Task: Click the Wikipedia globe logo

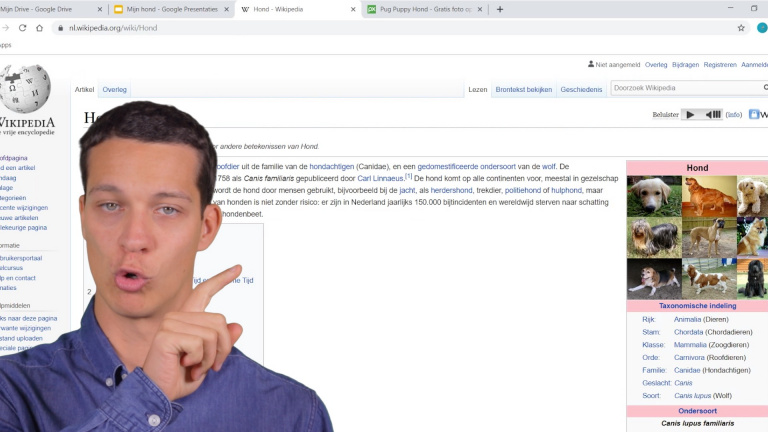Action: coord(25,90)
